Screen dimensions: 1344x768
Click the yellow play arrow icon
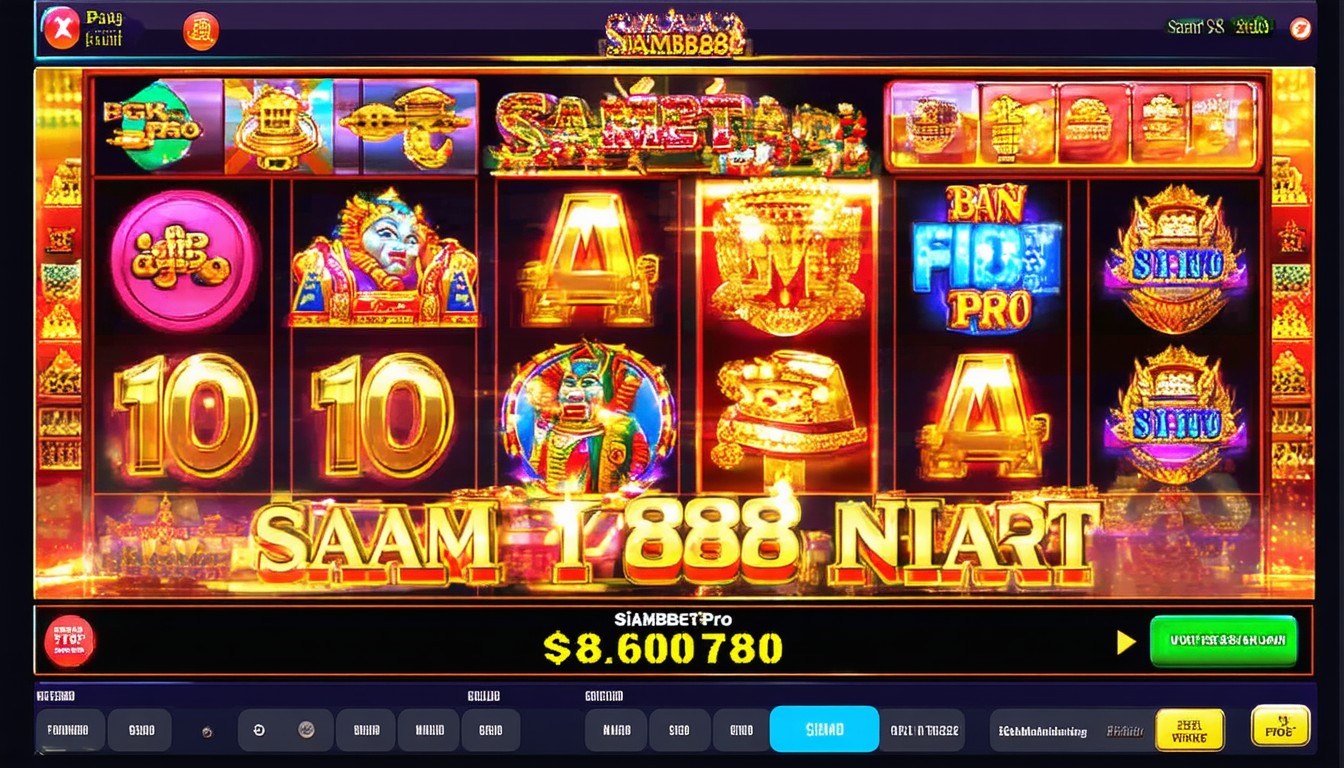point(1126,642)
